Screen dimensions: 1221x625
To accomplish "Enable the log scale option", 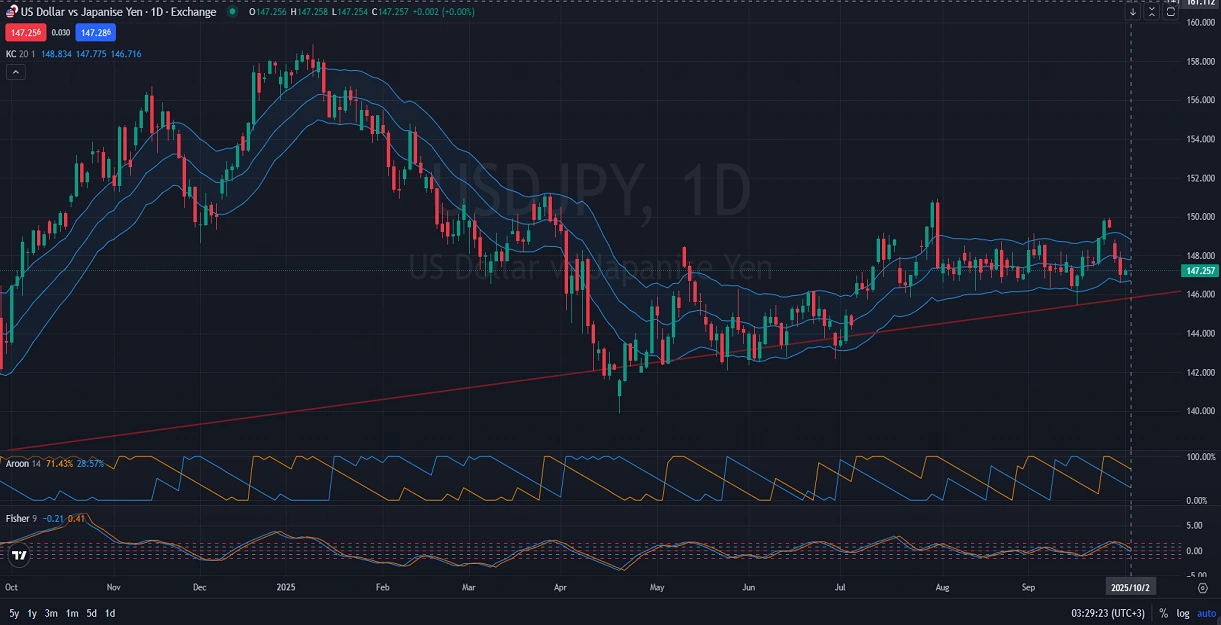I will pyautogui.click(x=1184, y=613).
